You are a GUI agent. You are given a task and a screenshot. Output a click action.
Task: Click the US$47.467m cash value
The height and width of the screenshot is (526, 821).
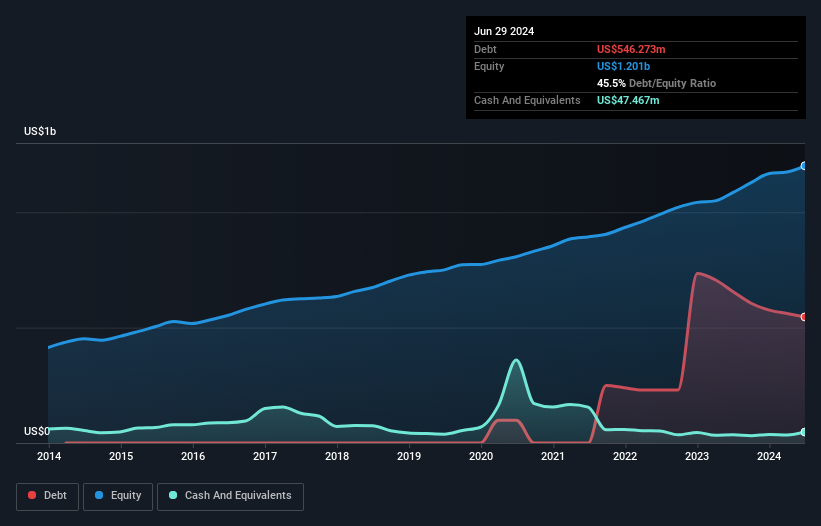[628, 100]
